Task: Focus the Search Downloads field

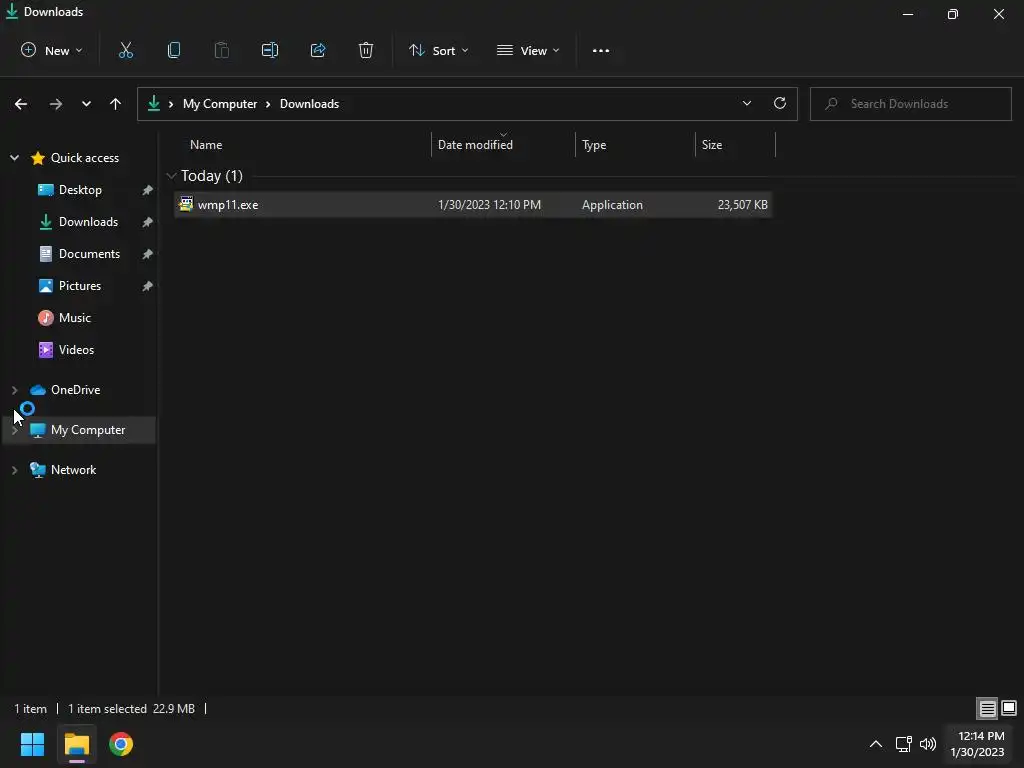Action: click(x=910, y=104)
